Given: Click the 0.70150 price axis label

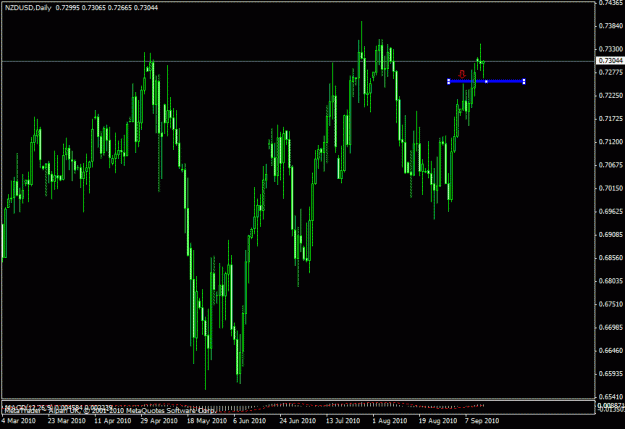Looking at the screenshot, I should click(x=611, y=188).
